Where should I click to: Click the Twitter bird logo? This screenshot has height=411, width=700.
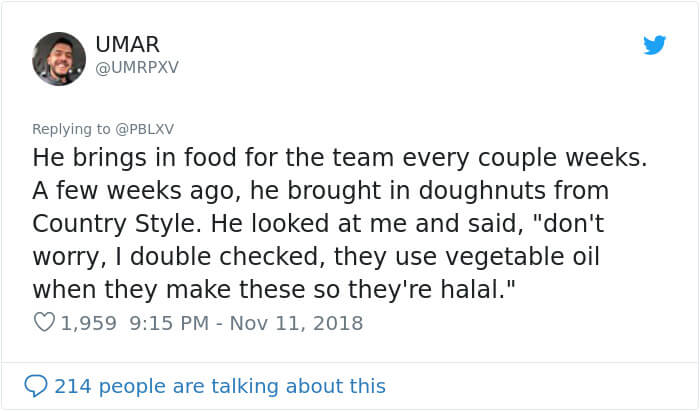tap(654, 44)
